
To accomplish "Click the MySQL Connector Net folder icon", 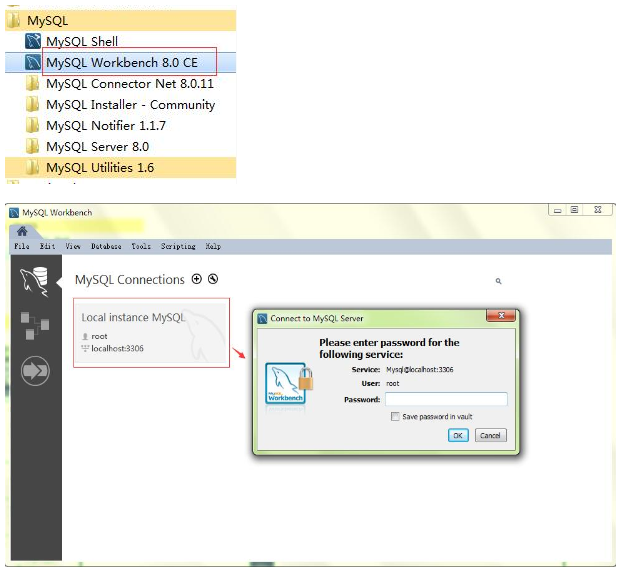I will (32, 83).
